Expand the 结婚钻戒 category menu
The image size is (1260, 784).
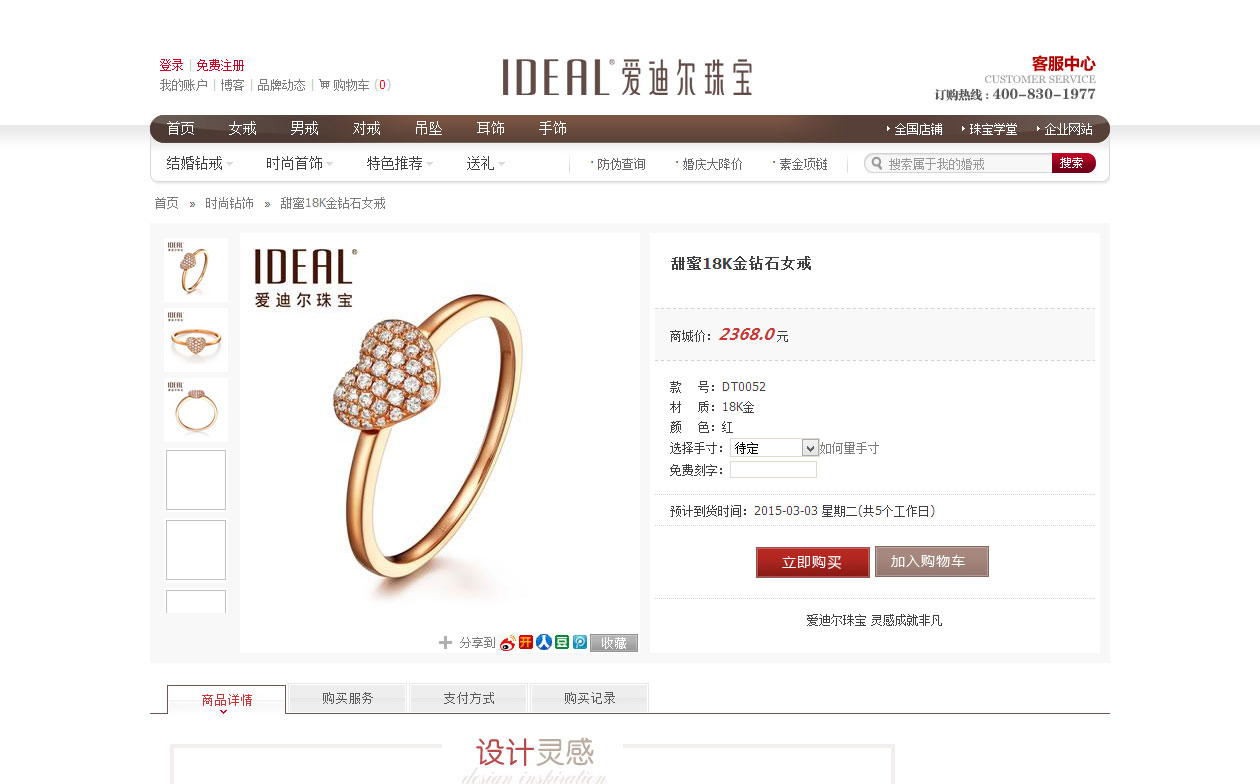200,163
